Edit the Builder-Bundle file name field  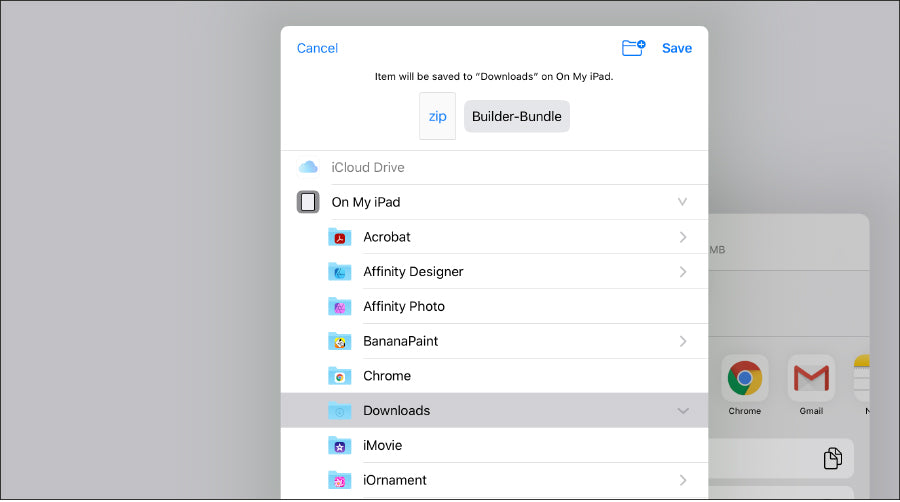pyautogui.click(x=516, y=116)
